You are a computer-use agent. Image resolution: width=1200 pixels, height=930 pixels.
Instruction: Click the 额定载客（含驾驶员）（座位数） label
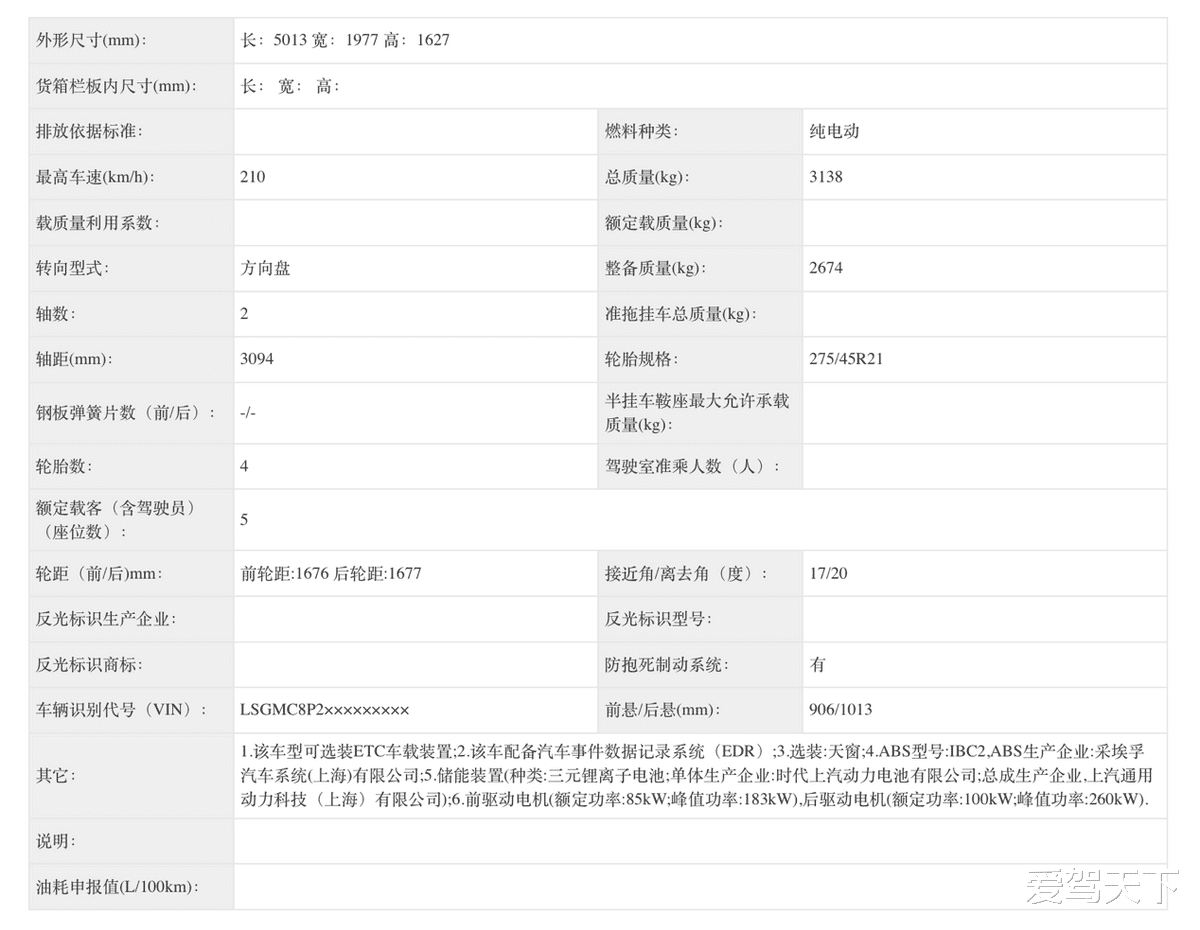coord(116,520)
